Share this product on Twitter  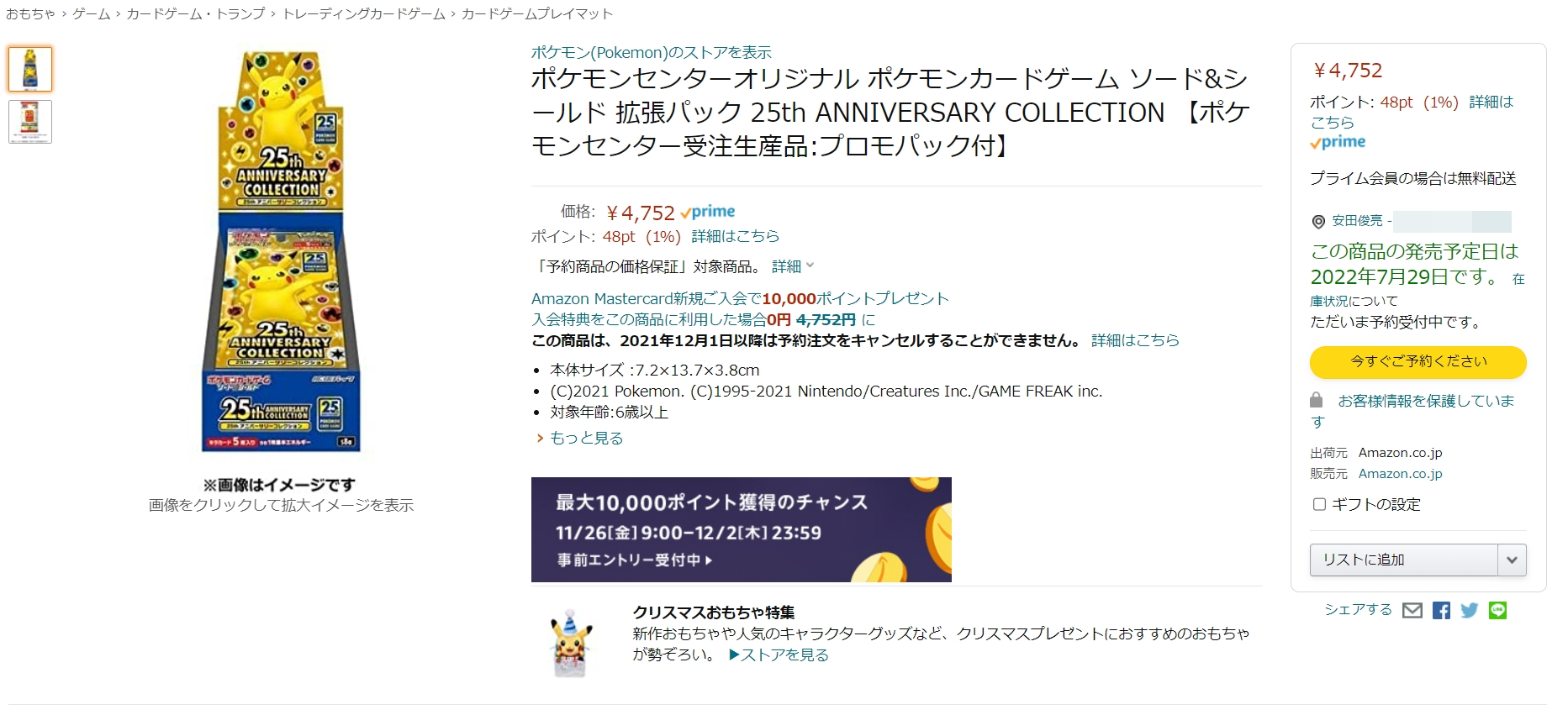pos(1469,611)
